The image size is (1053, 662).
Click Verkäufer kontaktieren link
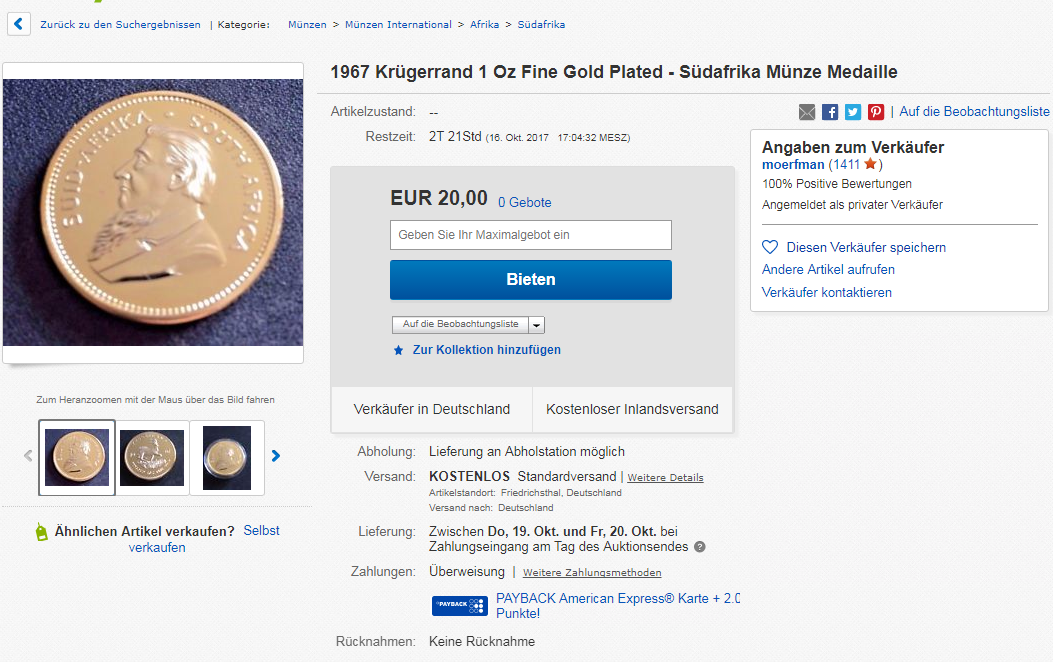[826, 292]
